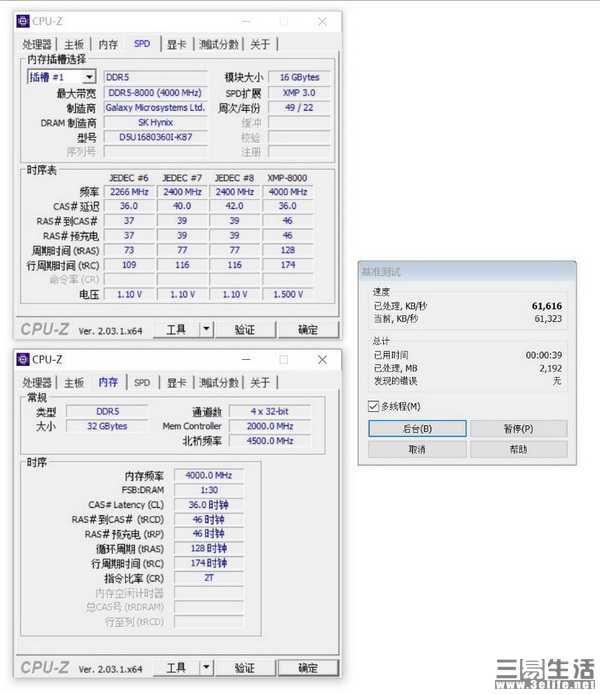Click the SK Hynix DRAM manufacturer field
This screenshot has width=600, height=694.
point(155,122)
